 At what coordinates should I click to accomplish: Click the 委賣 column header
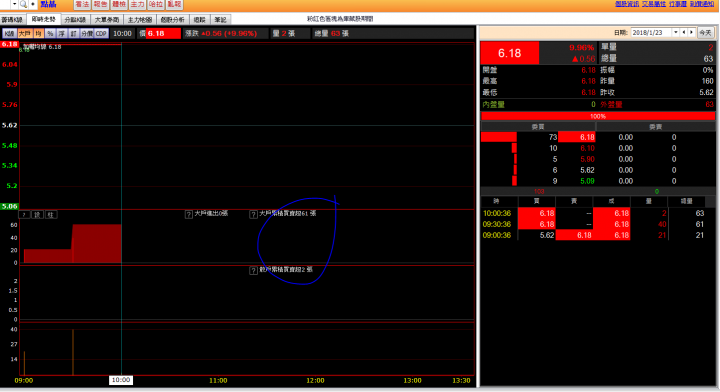tap(656, 127)
